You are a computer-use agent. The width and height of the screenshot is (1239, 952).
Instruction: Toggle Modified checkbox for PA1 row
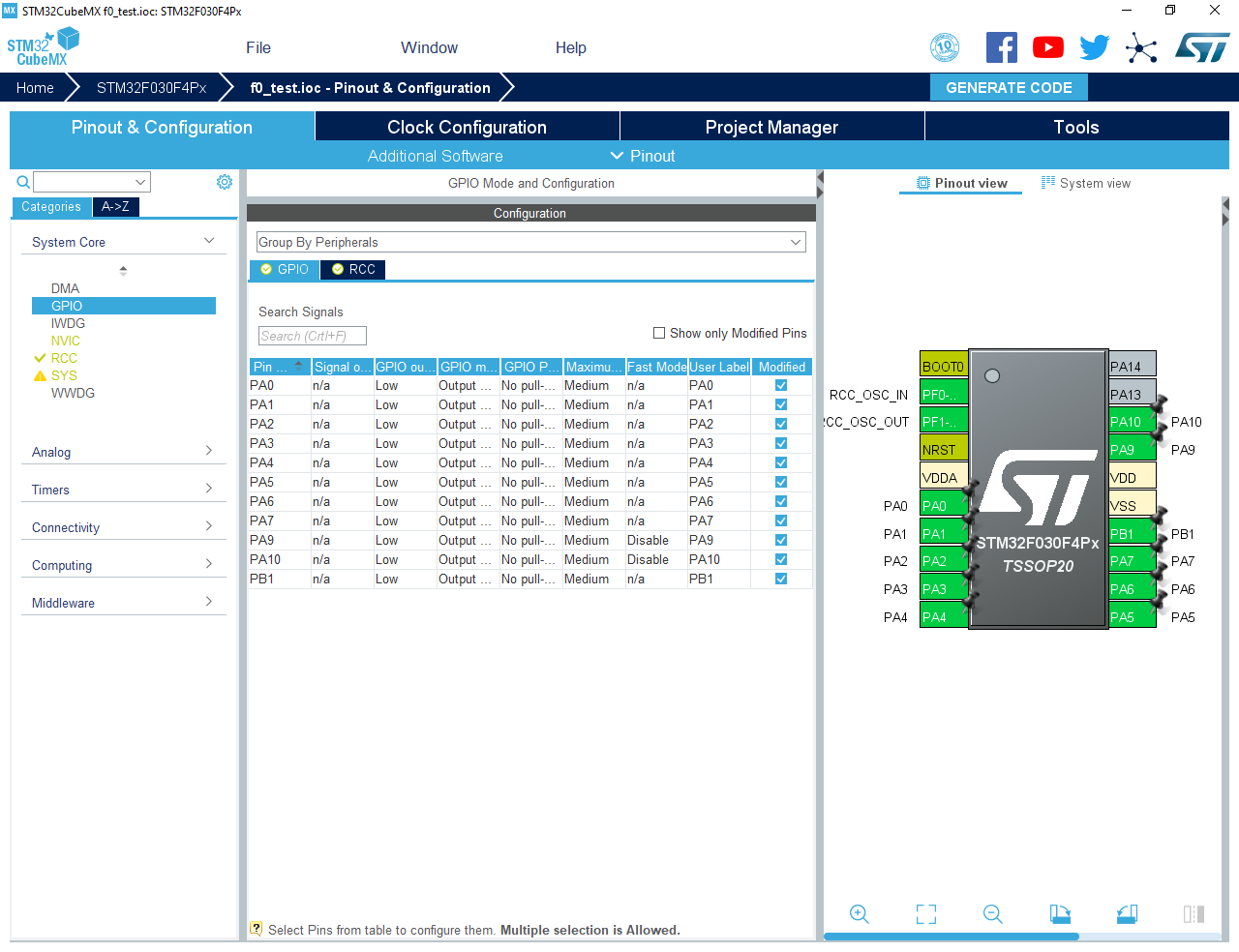[781, 404]
